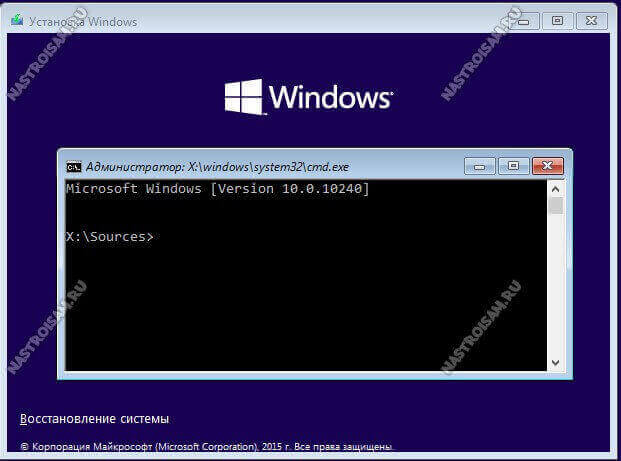This screenshot has height=461, width=621.
Task: Maximize the Установка Windows setup window
Action: (557, 21)
